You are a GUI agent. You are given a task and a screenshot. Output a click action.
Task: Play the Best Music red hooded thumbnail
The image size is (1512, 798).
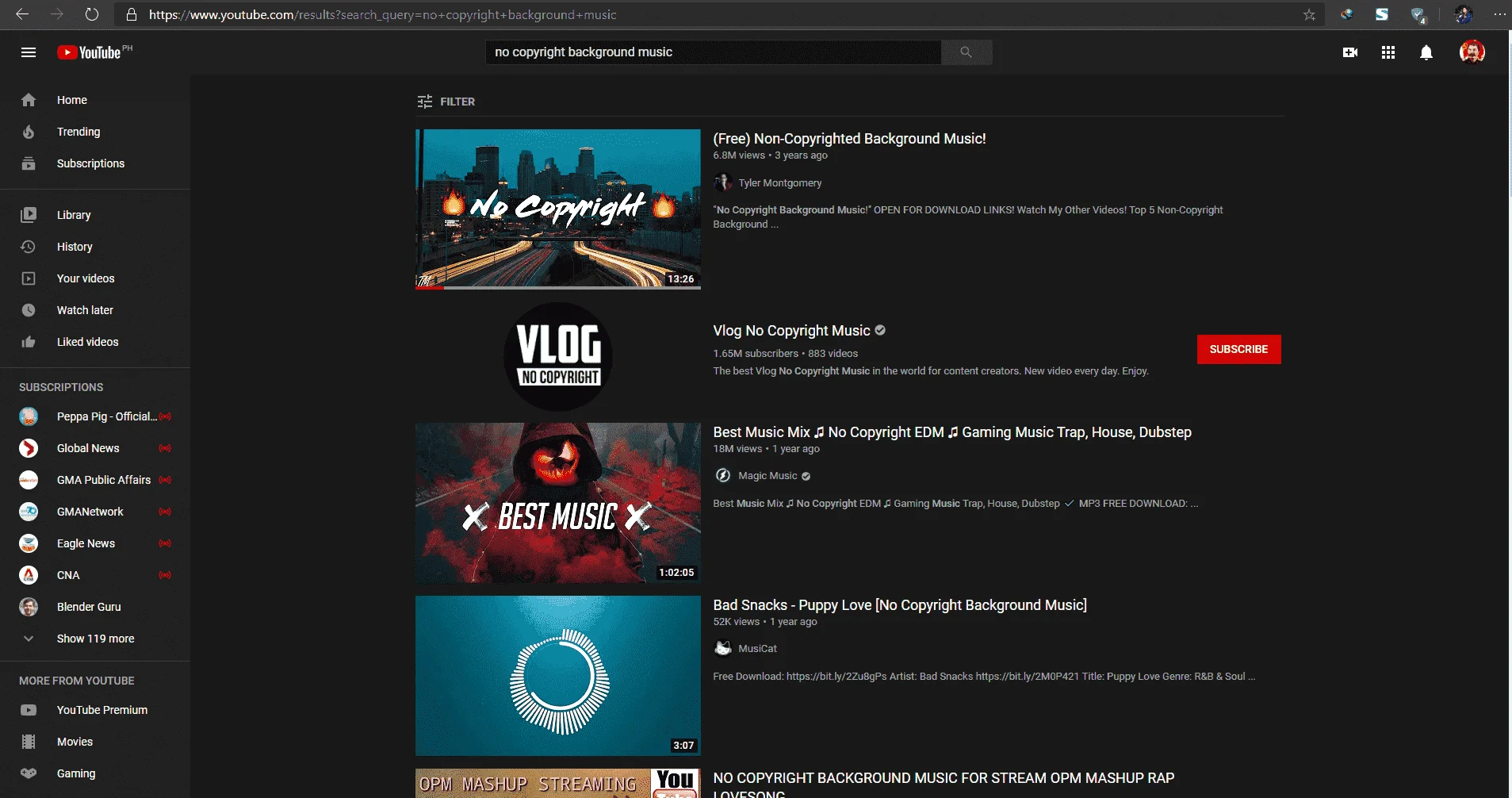tap(558, 503)
